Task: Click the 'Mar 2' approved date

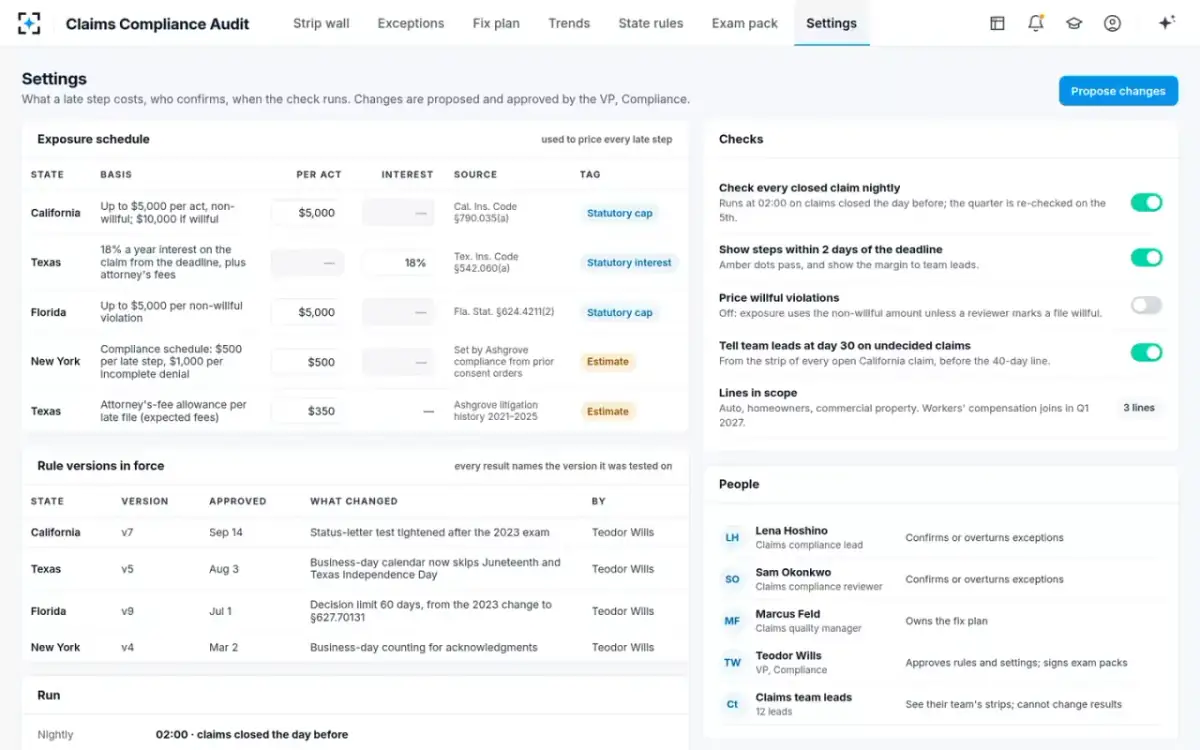Action: coord(223,647)
